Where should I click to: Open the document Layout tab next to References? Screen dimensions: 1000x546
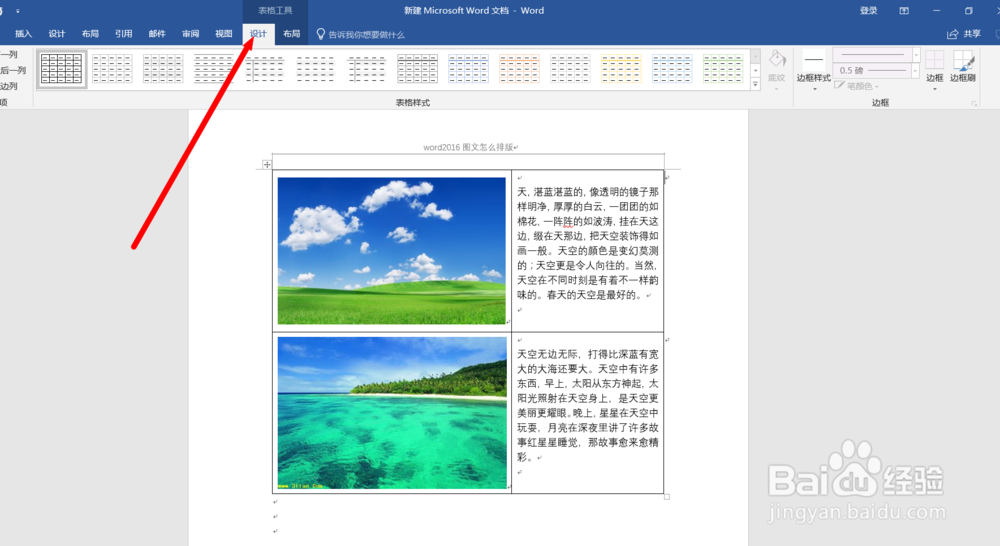(90, 34)
